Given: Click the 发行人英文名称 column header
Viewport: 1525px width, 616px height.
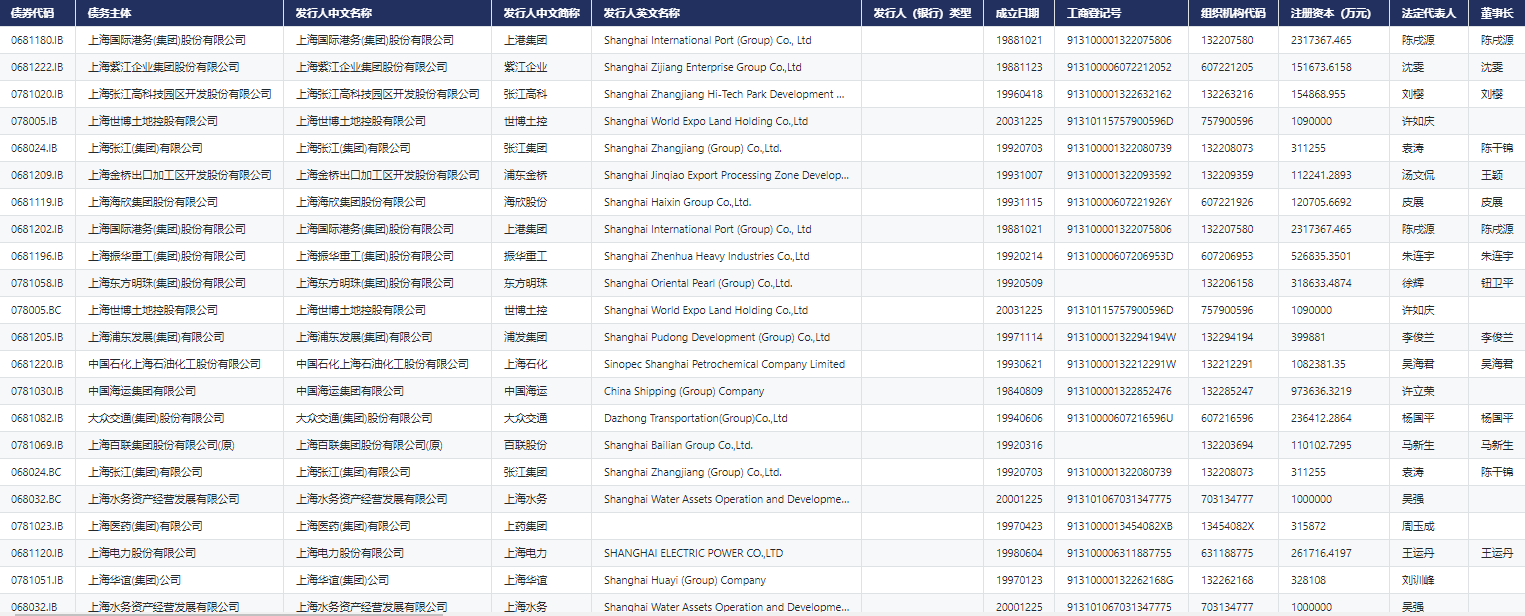Looking at the screenshot, I should coord(726,13).
